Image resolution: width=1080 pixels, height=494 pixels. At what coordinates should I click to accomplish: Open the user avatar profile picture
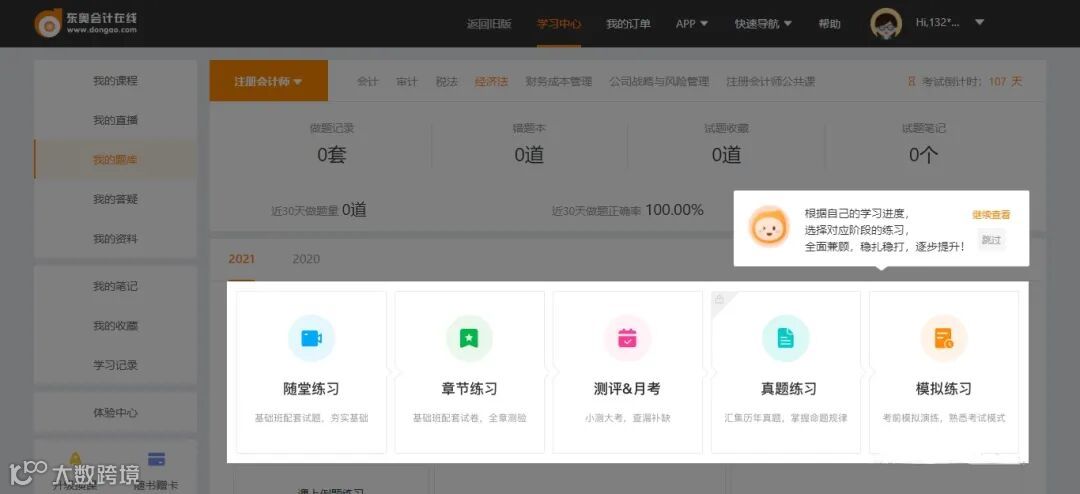pos(886,23)
